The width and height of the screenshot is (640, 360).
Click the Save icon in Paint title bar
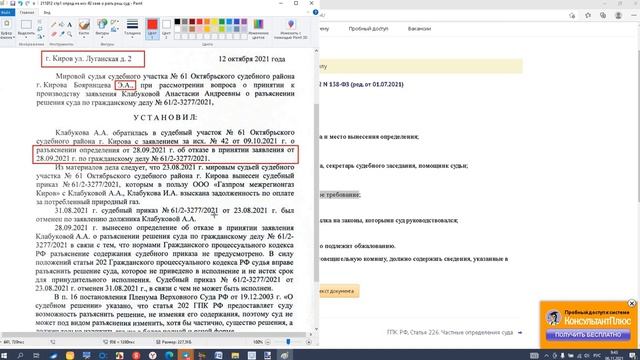click(x=13, y=3)
